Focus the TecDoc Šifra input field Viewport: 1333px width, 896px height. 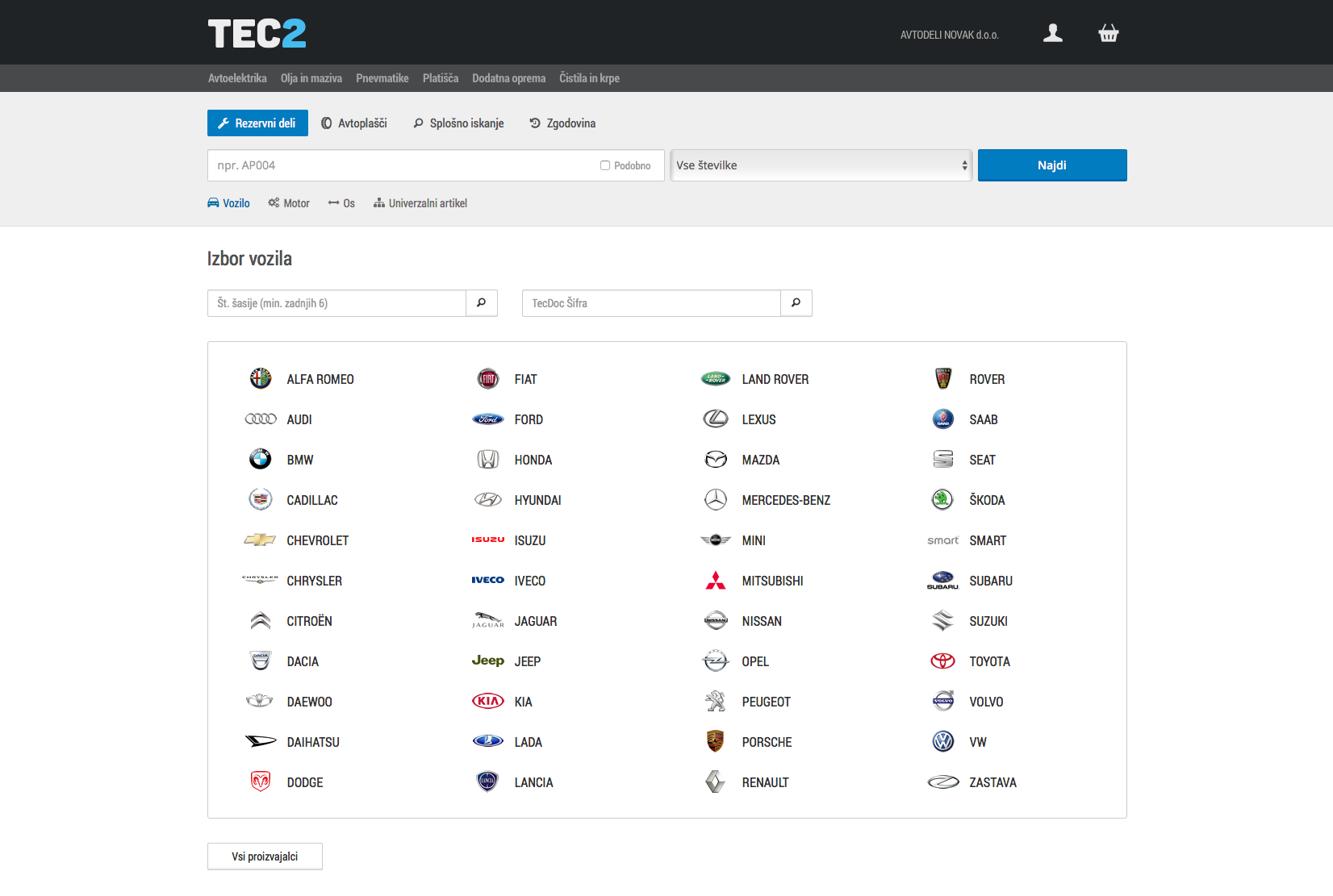(x=652, y=303)
